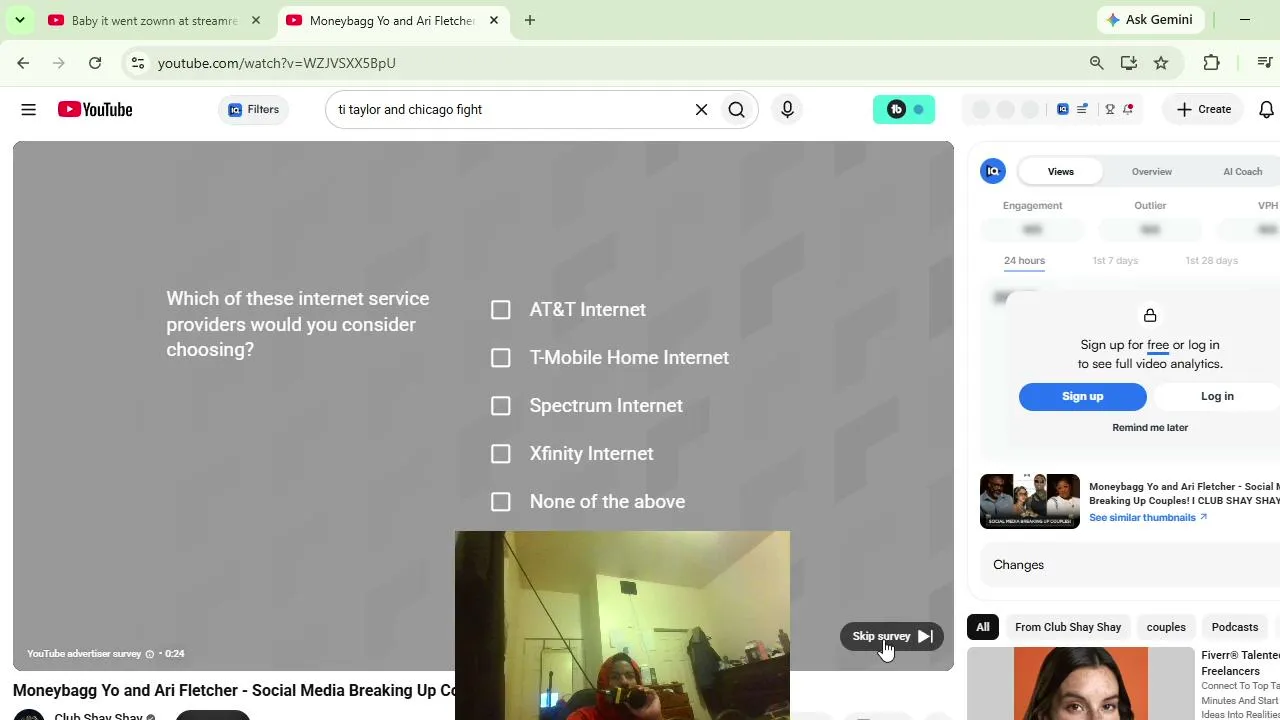Check the Spectrum Internet option
Screen dimensions: 1280x720
[501, 406]
